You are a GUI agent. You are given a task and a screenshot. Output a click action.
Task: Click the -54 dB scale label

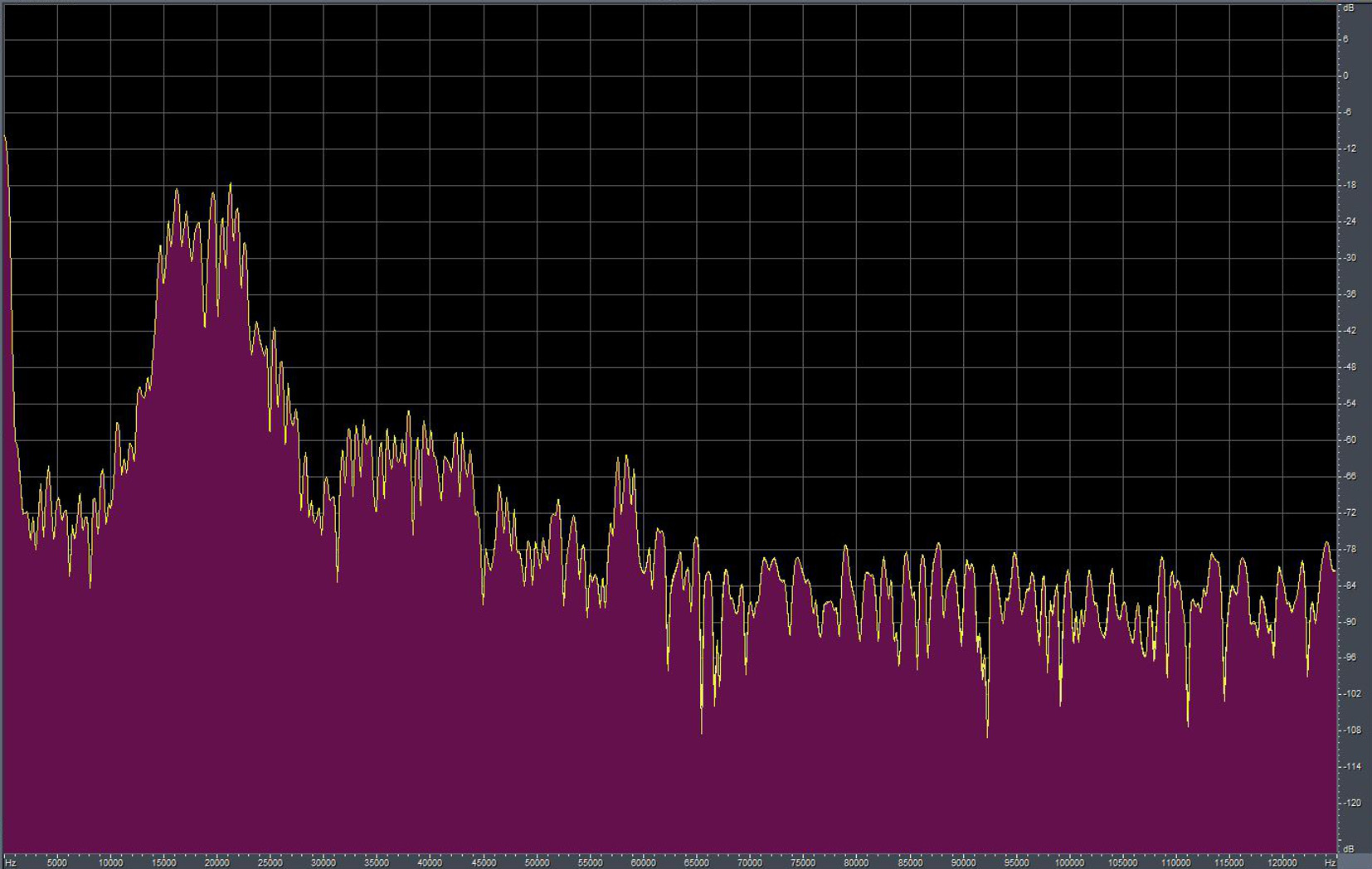(1349, 403)
